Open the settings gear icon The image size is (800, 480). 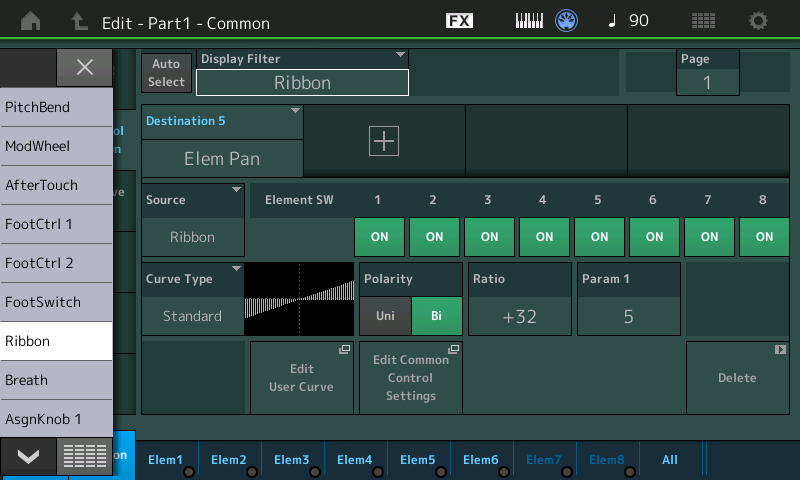pyautogui.click(x=759, y=21)
